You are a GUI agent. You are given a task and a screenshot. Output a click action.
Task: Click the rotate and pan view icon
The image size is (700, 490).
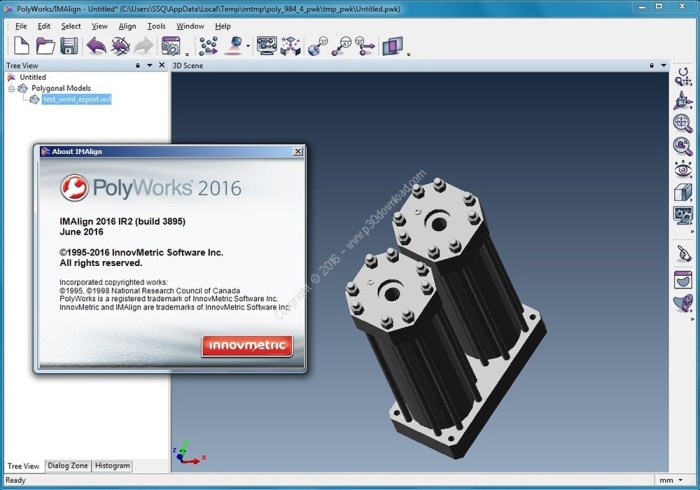click(683, 77)
